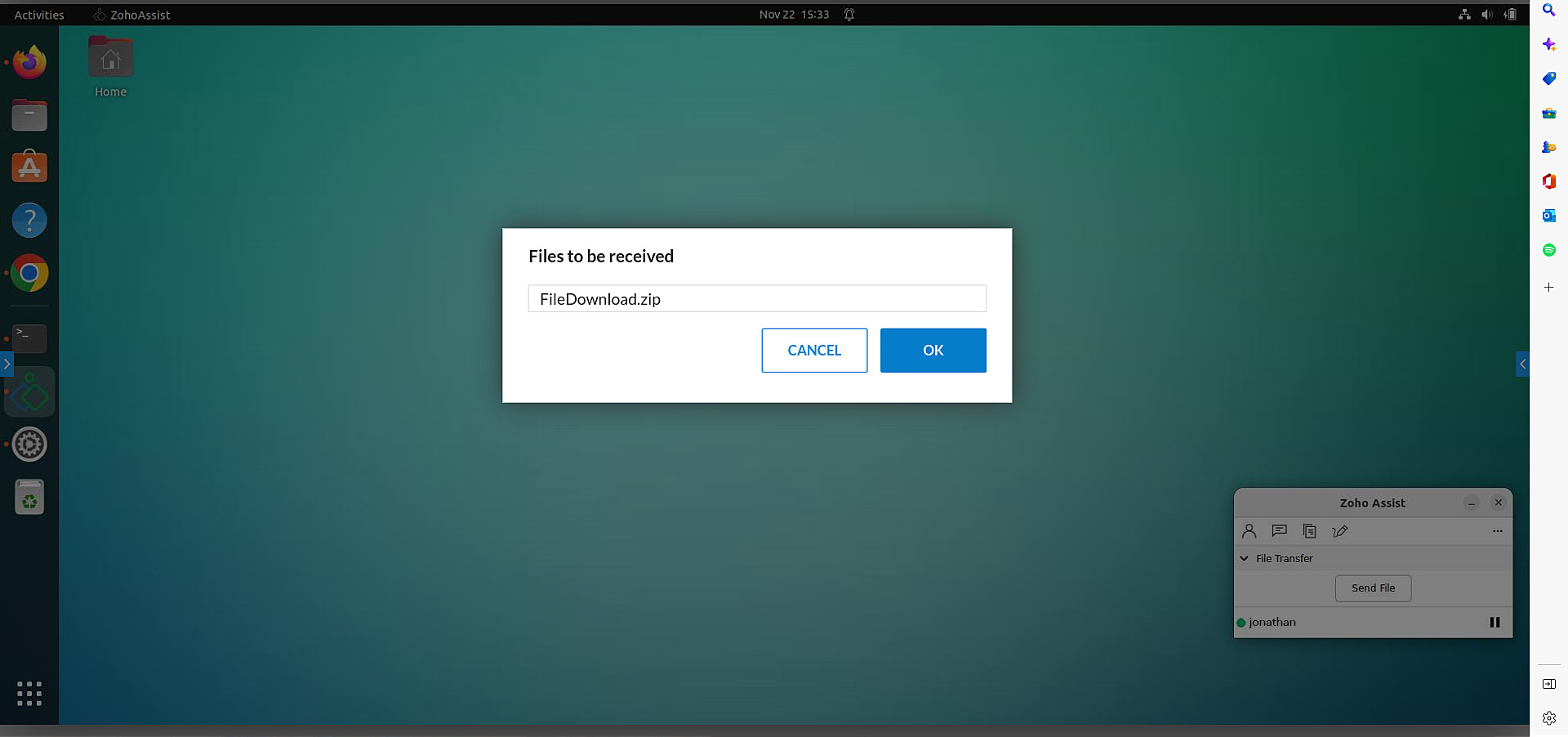The image size is (1568, 737).
Task: Open the search icon in the sidebar
Action: coord(1548,11)
